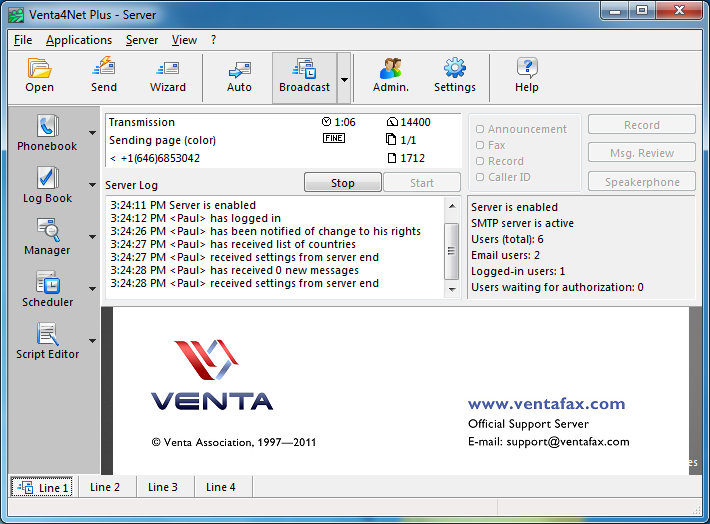The image size is (710, 524).
Task: Click the 'Sending page (color)' status text
Action: click(x=162, y=140)
